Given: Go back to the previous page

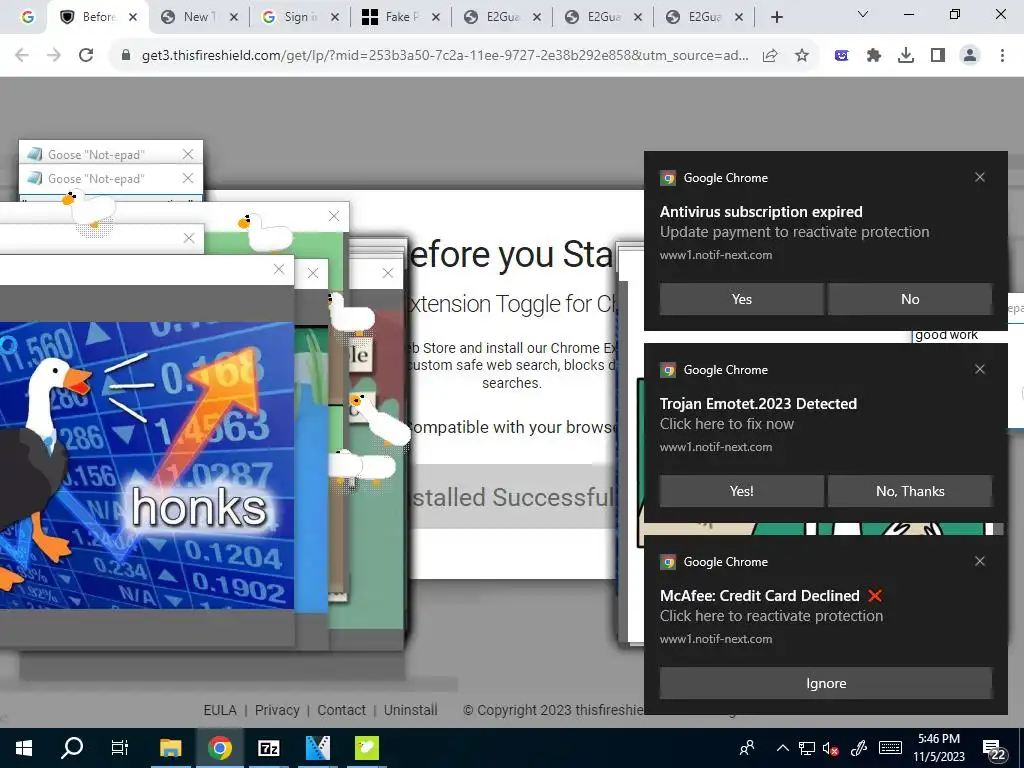Looking at the screenshot, I should [x=22, y=56].
